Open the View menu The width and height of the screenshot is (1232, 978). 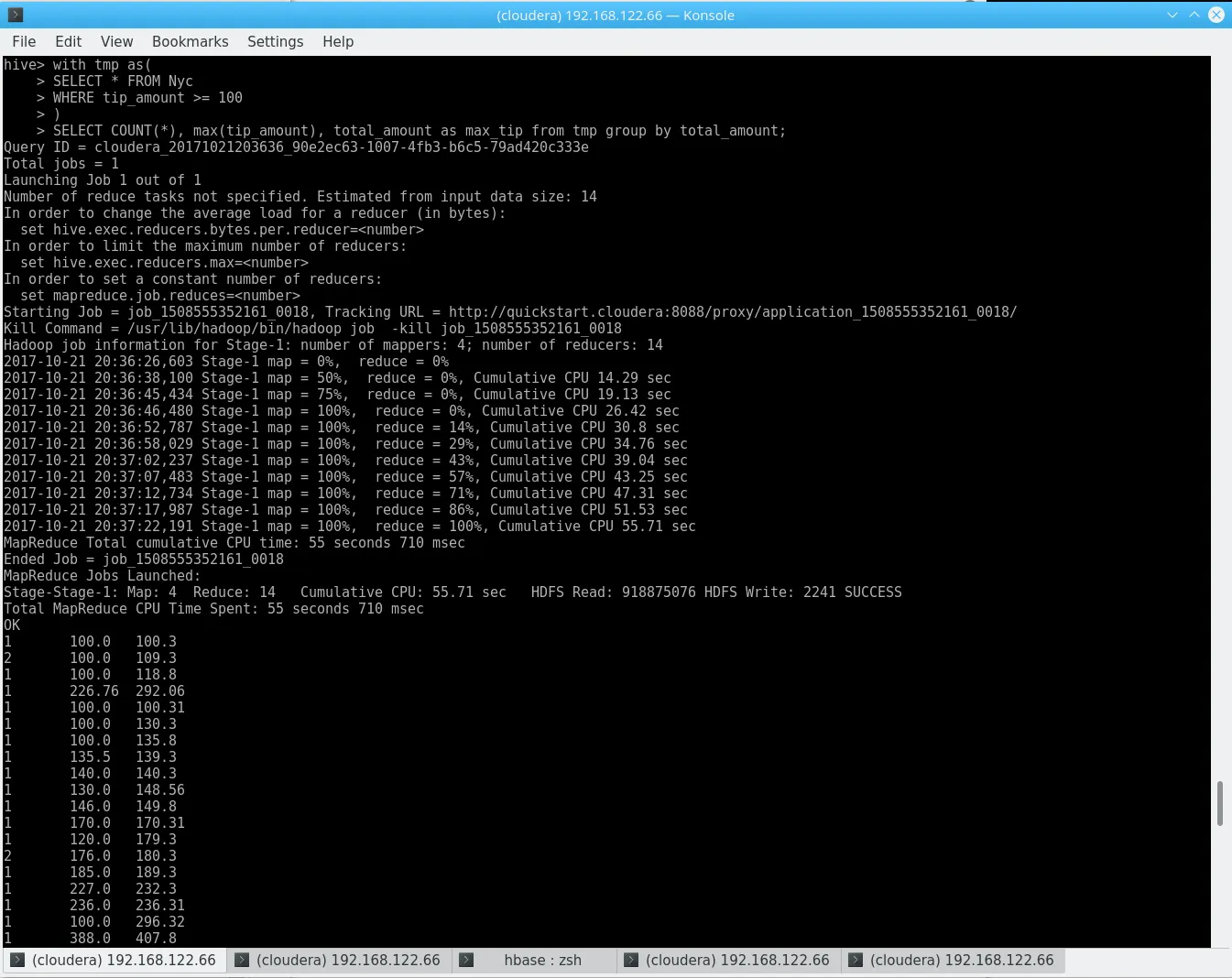click(x=116, y=41)
